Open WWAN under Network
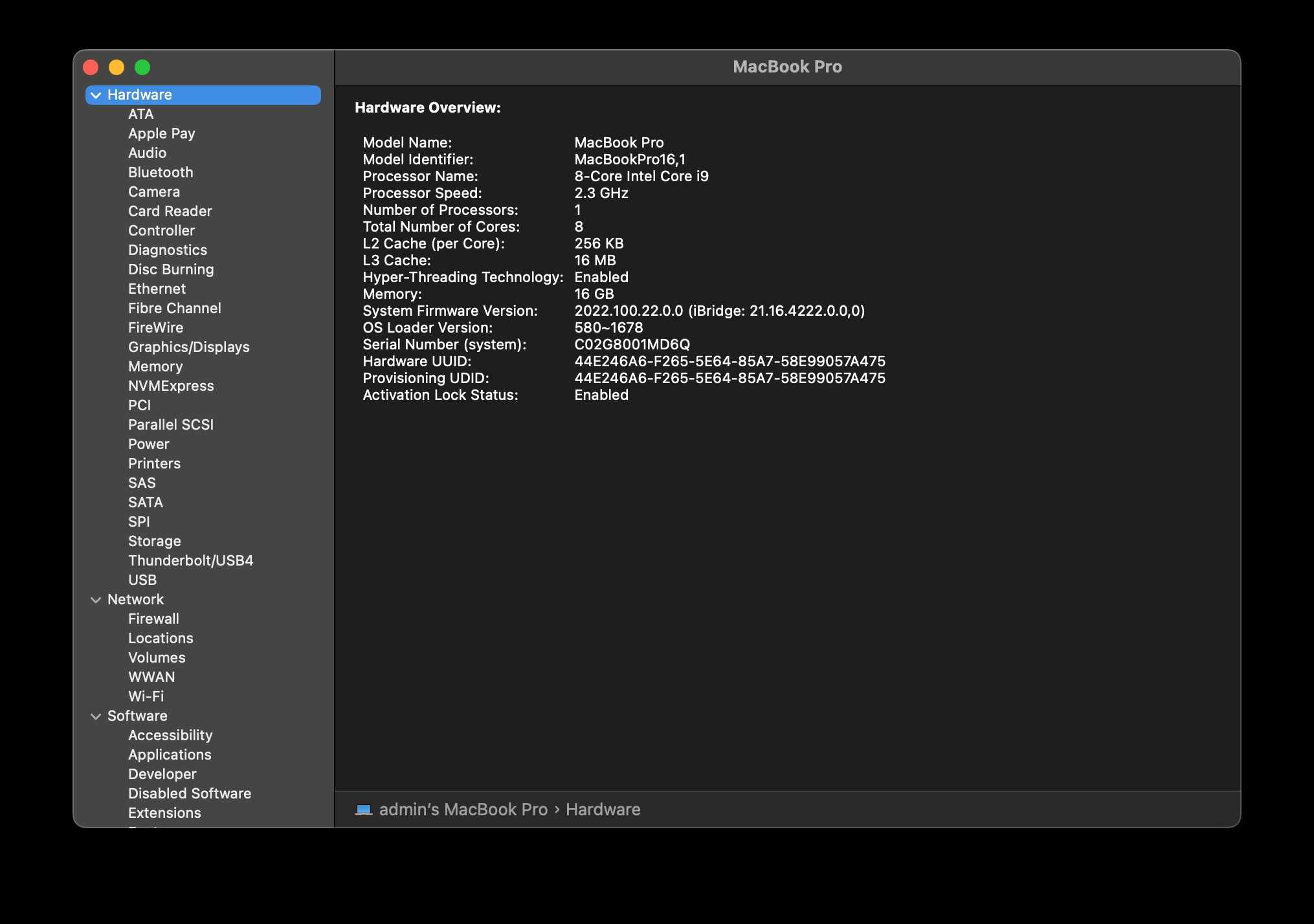 151,677
